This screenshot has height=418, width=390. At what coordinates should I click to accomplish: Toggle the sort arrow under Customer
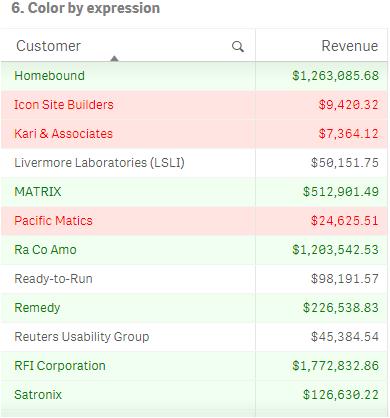coord(114,59)
